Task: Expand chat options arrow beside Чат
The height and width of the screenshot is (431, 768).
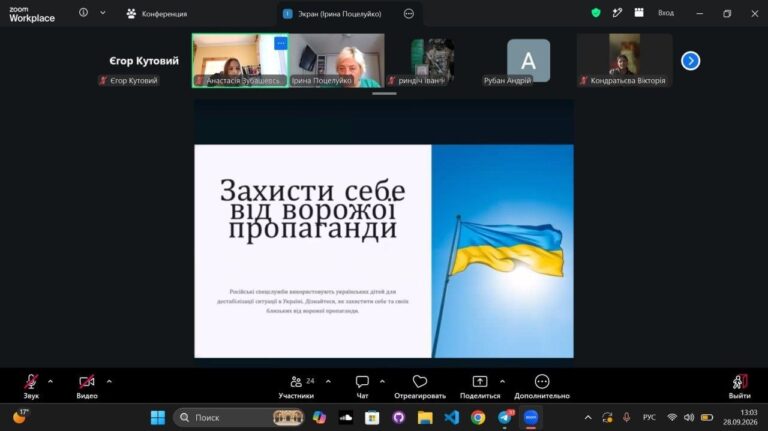Action: point(383,382)
